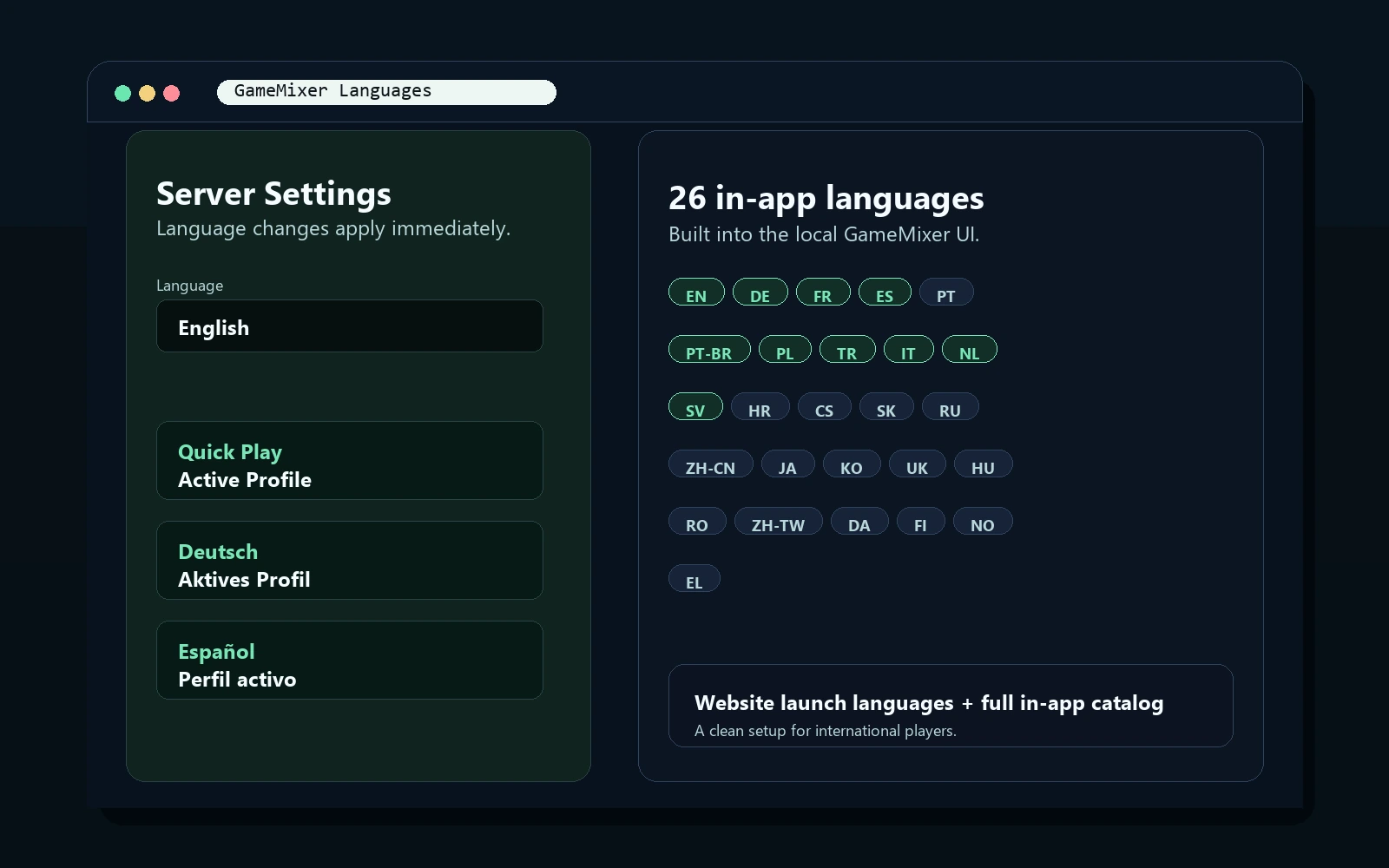Image resolution: width=1389 pixels, height=868 pixels.
Task: Select the JA language chip
Action: click(788, 464)
